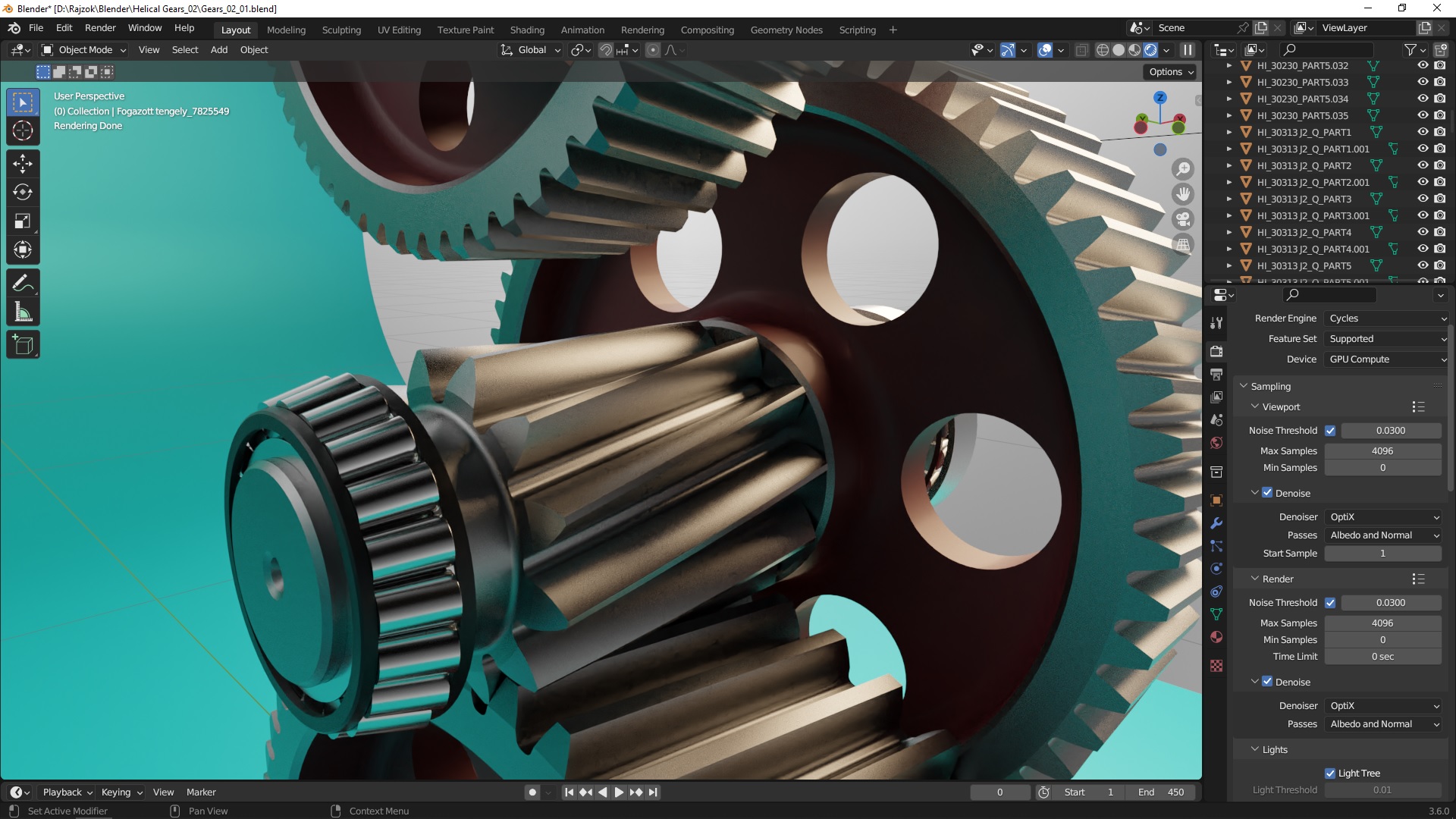Uncheck the Viewport Noise Threshold checkbox
1456x819 pixels.
coord(1330,431)
